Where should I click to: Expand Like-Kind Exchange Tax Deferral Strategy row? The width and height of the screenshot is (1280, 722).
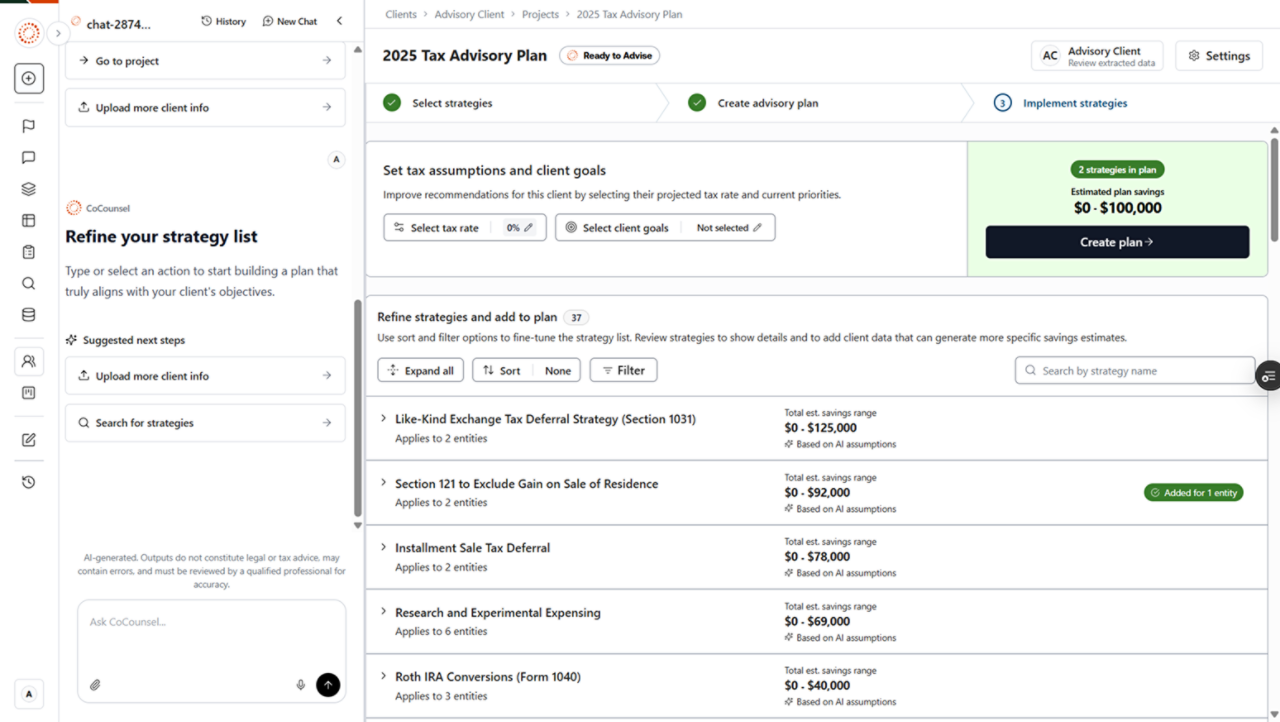click(384, 419)
